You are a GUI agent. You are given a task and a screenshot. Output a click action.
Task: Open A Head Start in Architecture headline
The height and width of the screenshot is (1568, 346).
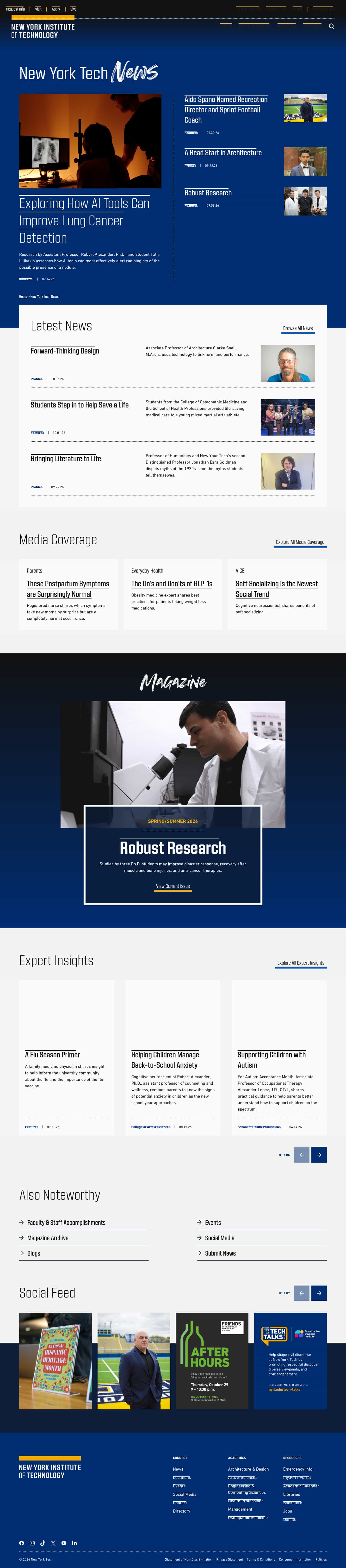click(223, 153)
